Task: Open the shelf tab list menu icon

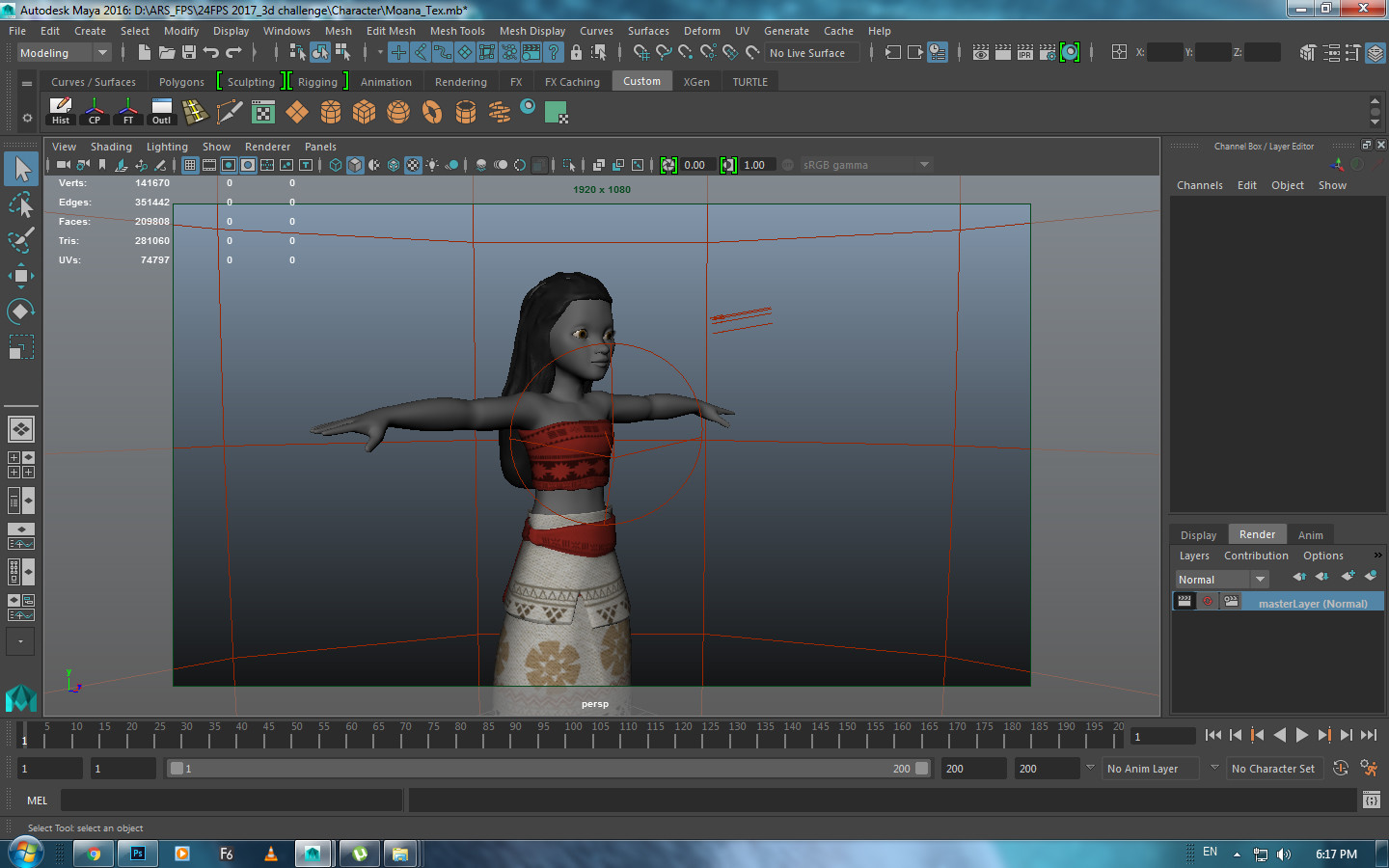Action: pyautogui.click(x=27, y=84)
